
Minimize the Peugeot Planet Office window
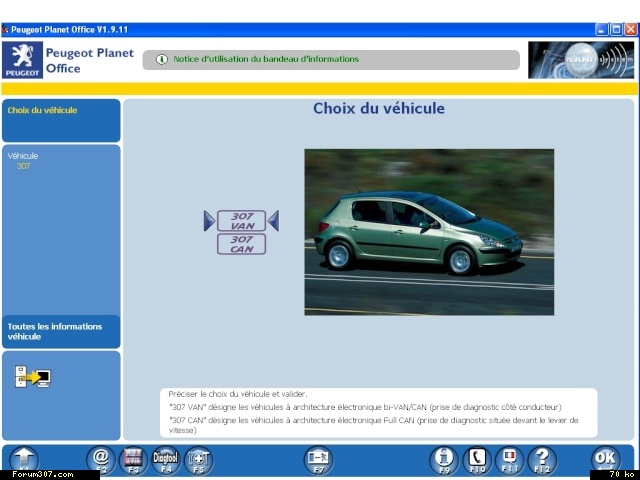[602, 29]
